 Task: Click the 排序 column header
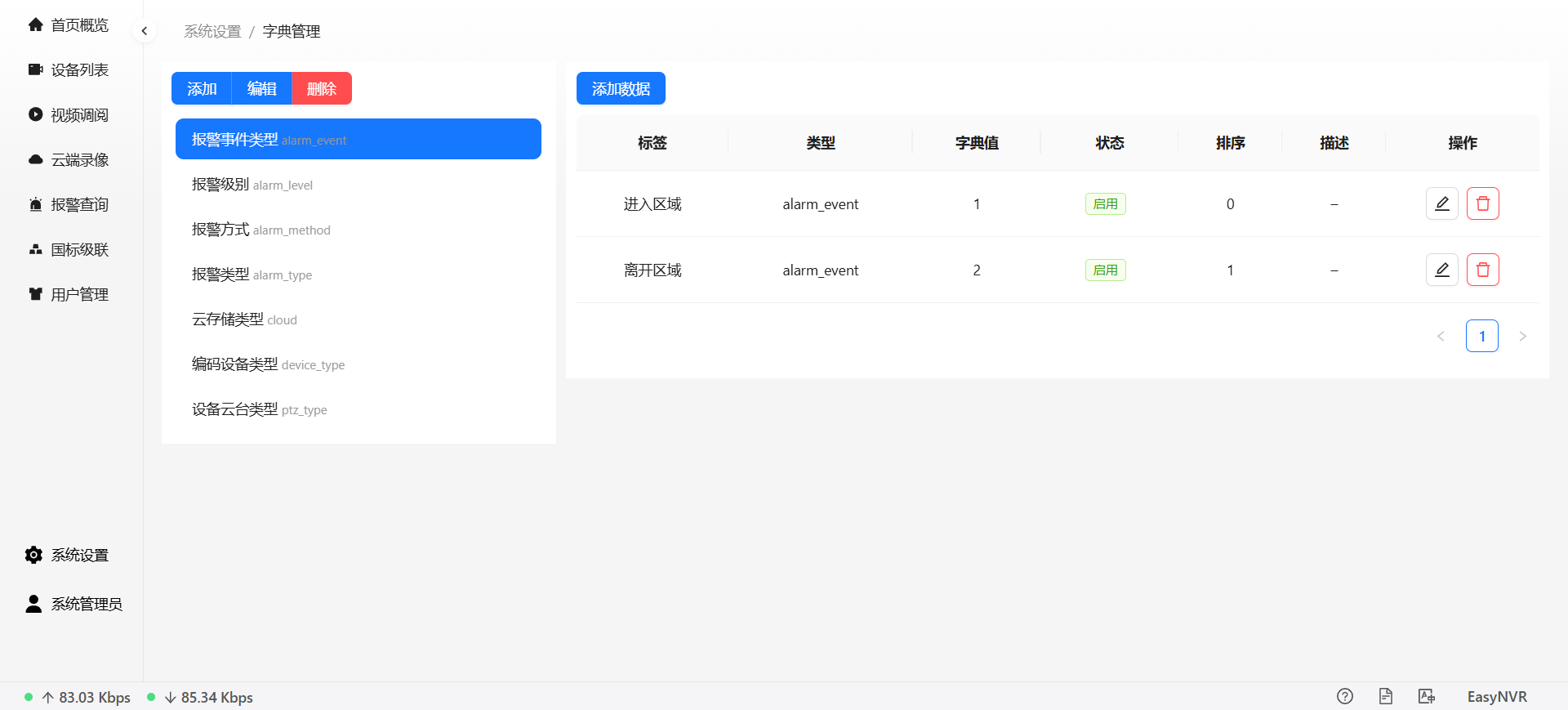coord(1231,143)
